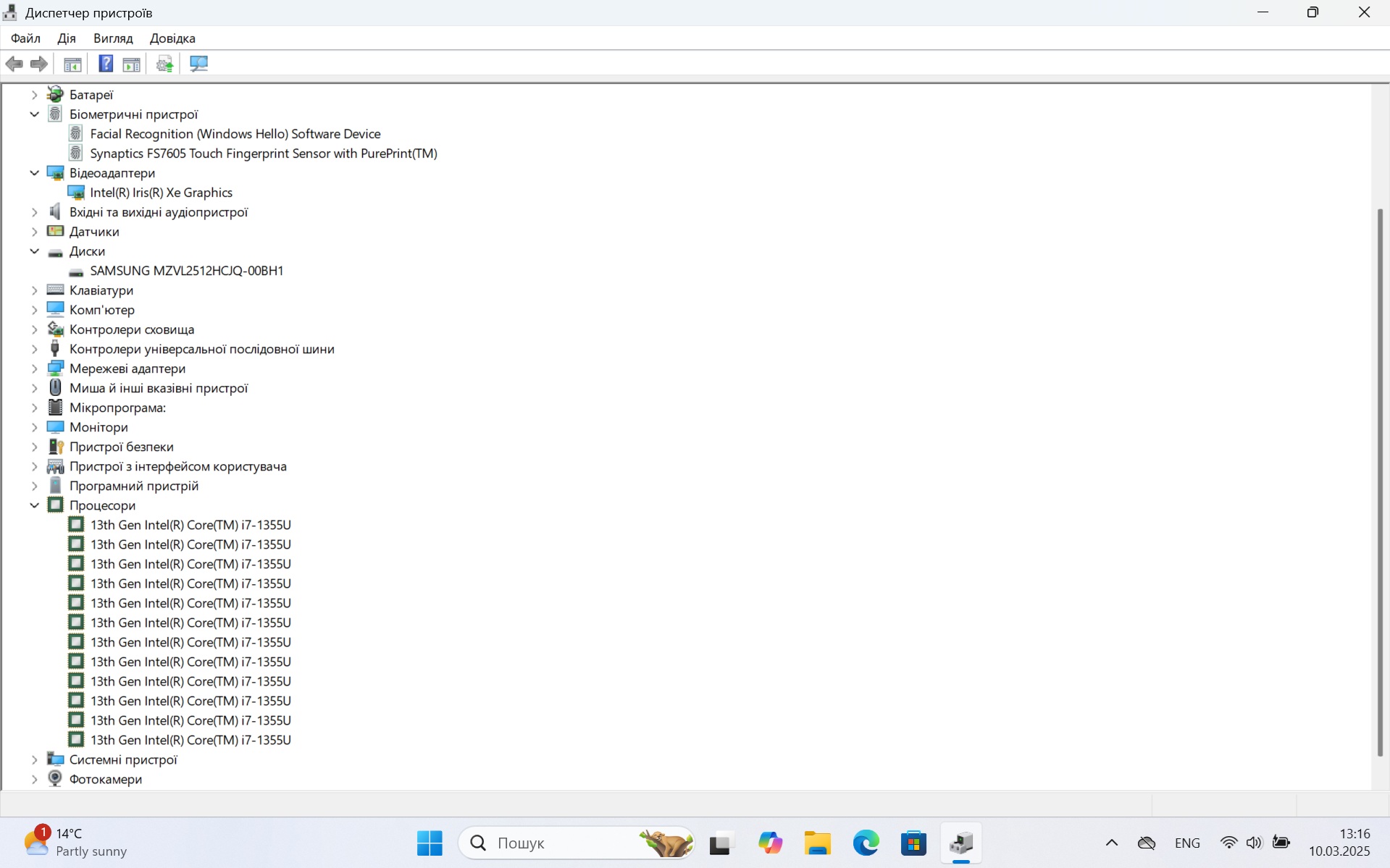Select the Датчики sensors category icon

[55, 231]
